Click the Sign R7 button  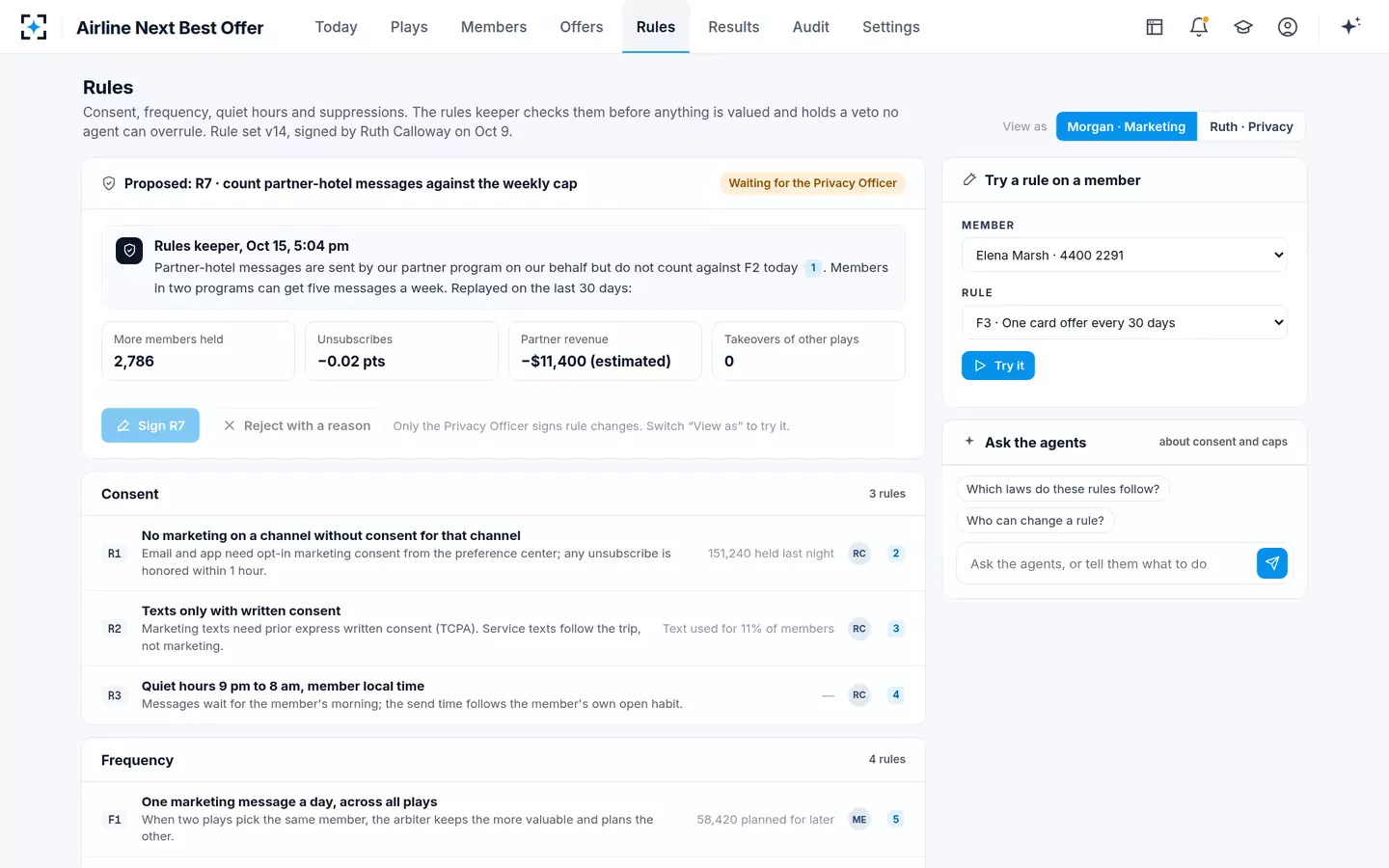pyautogui.click(x=150, y=425)
